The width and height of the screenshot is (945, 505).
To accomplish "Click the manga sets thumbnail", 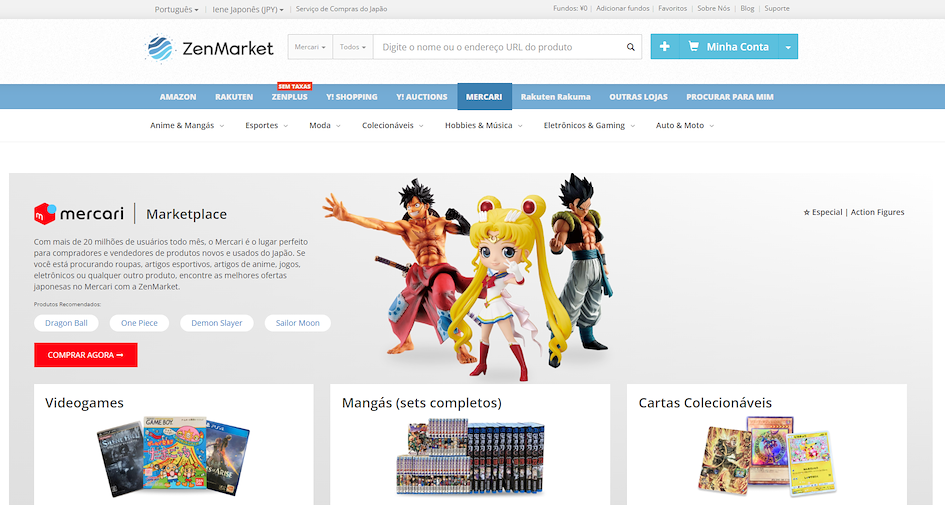I will click(x=470, y=457).
